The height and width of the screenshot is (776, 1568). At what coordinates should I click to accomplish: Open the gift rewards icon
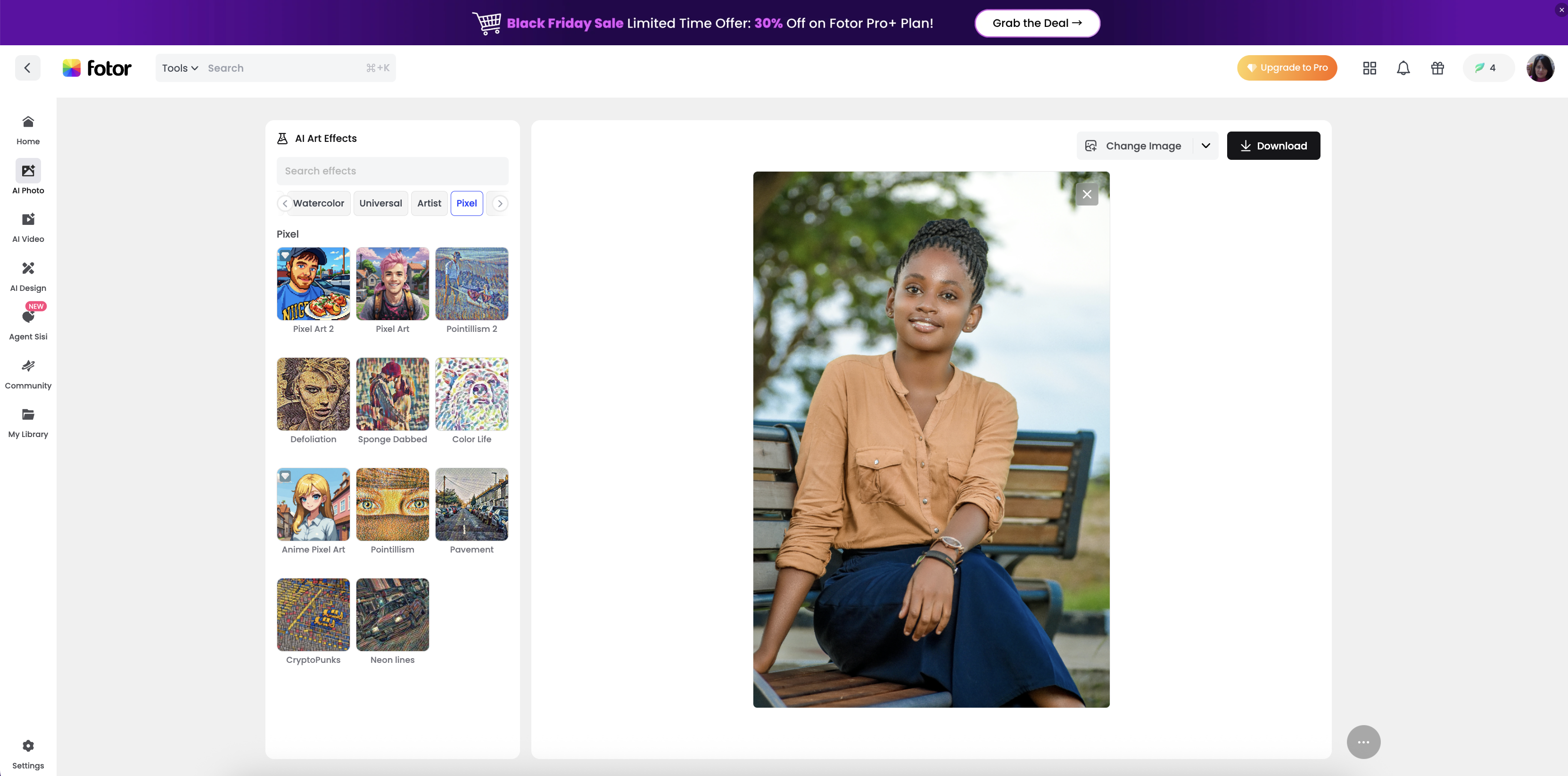[x=1437, y=68]
